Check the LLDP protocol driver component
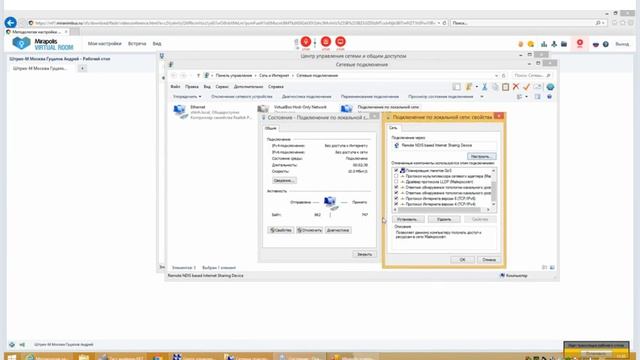The width and height of the screenshot is (640, 360). point(396,182)
